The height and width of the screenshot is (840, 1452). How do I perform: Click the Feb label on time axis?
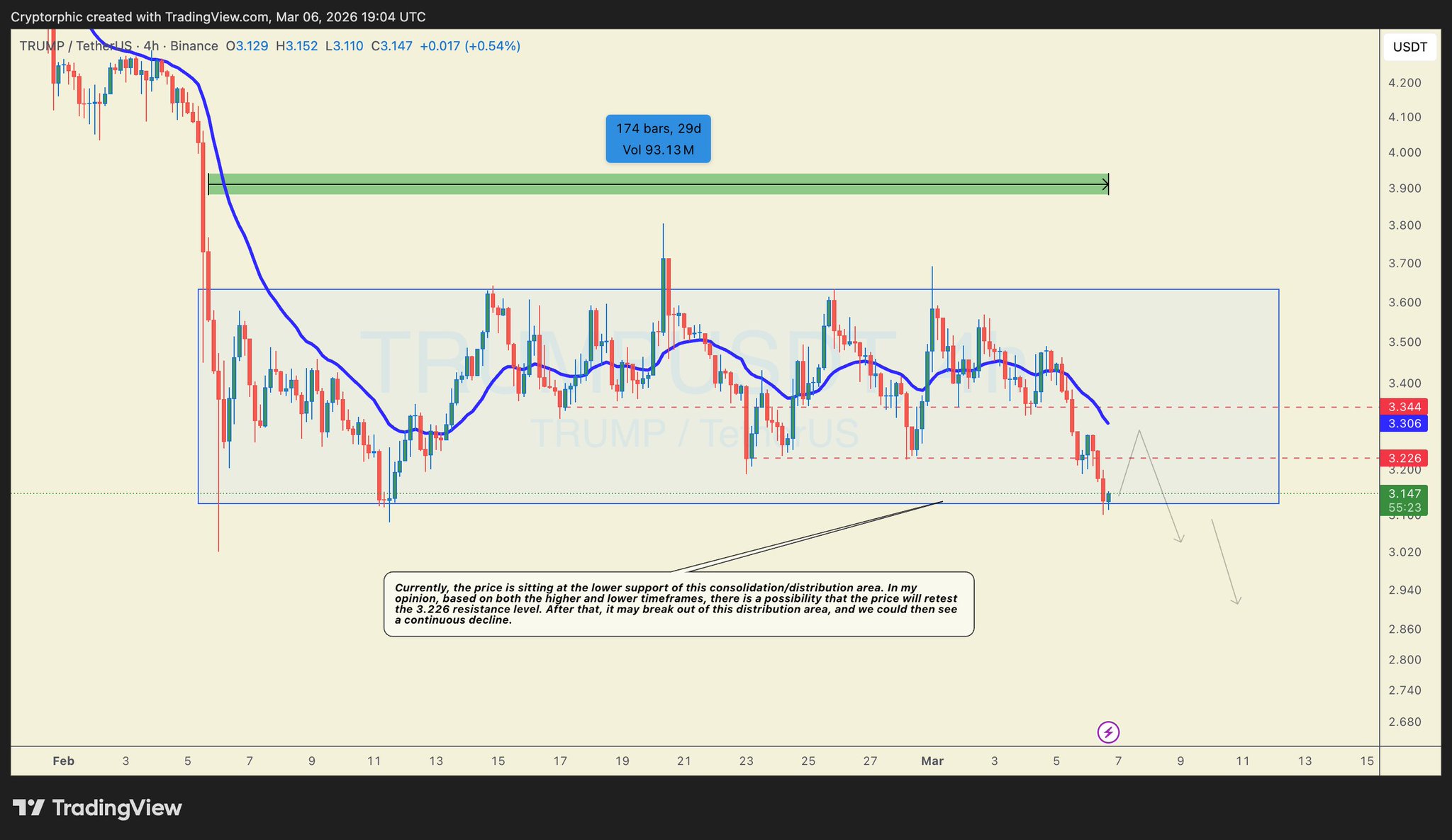(63, 761)
